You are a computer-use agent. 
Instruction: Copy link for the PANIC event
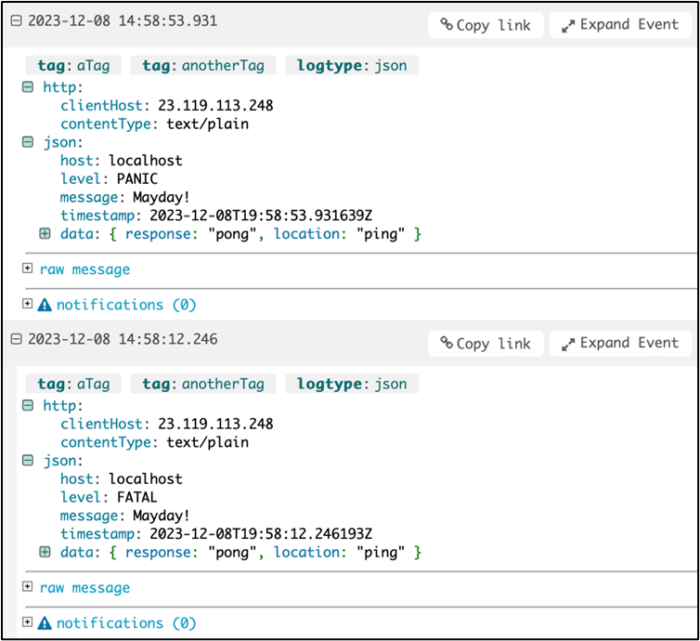tap(486, 25)
